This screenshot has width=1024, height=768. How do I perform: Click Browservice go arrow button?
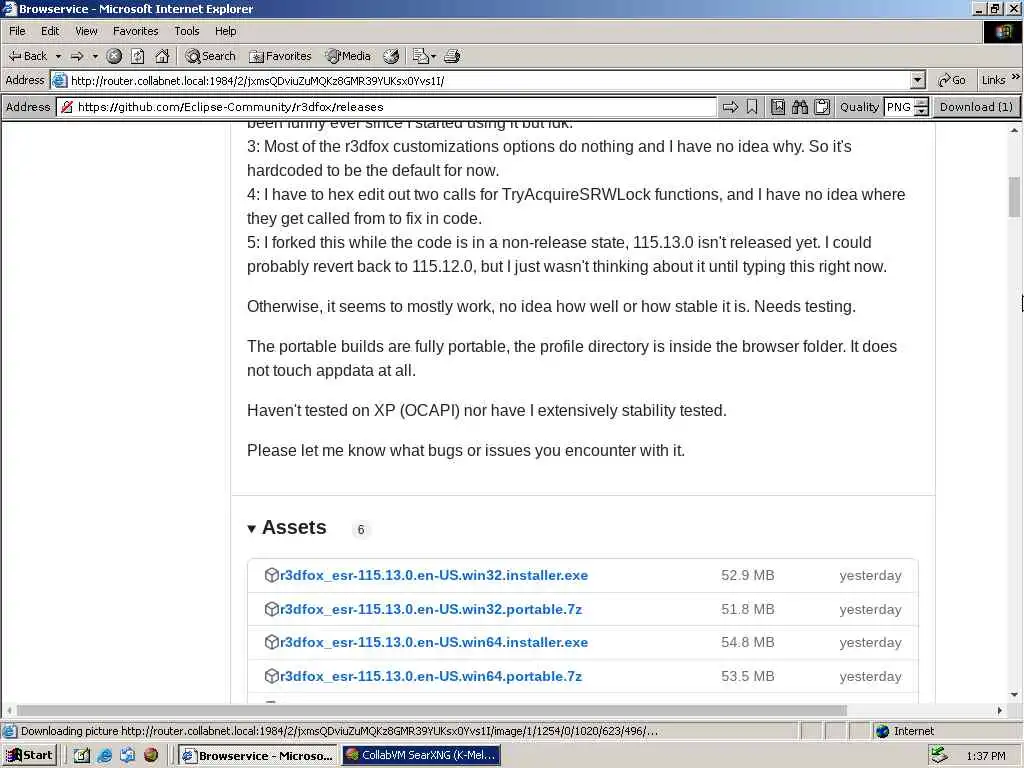coord(730,107)
